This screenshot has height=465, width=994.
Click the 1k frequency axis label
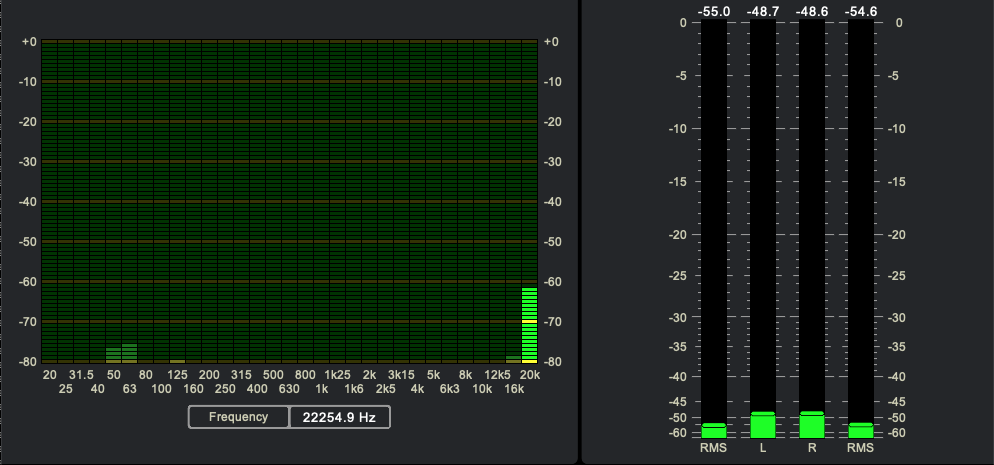pos(322,388)
